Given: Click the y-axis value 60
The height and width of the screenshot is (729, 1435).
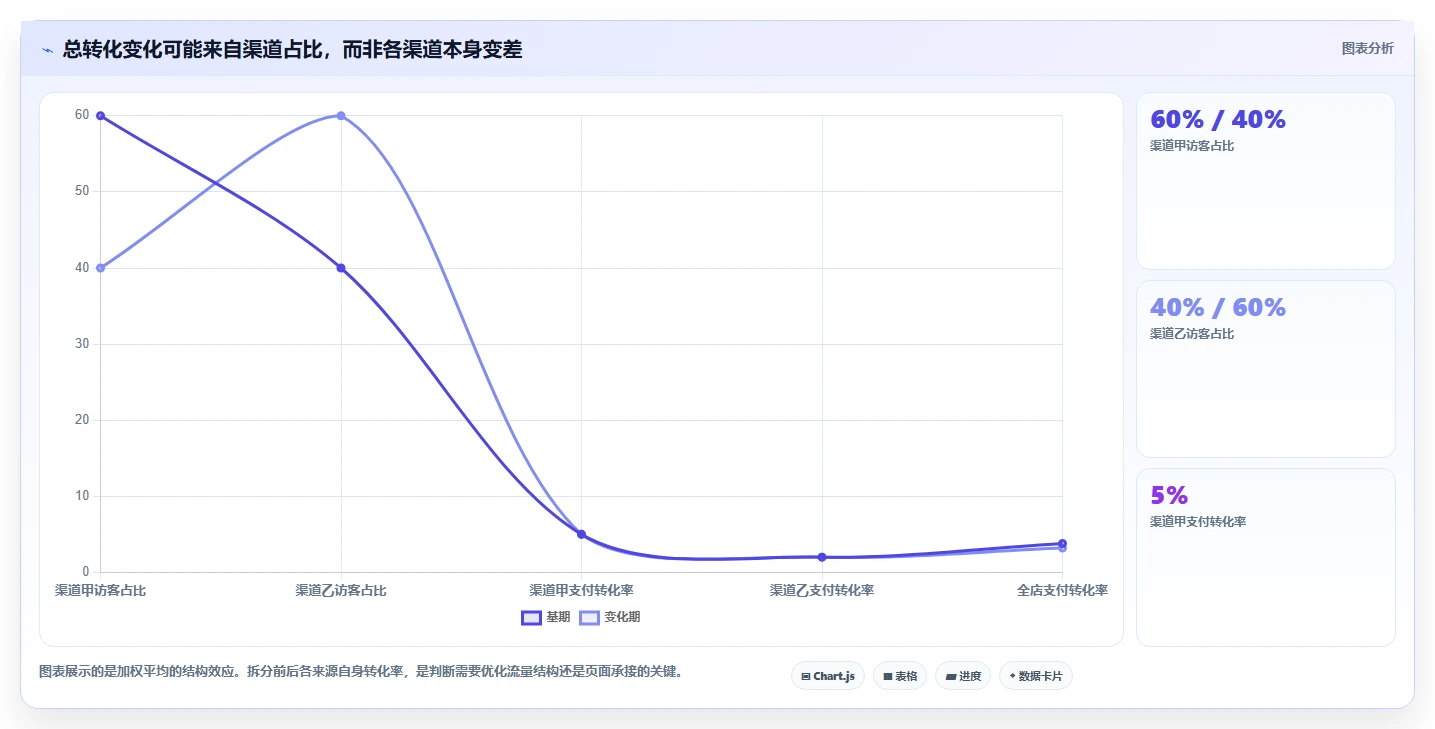Looking at the screenshot, I should point(82,115).
